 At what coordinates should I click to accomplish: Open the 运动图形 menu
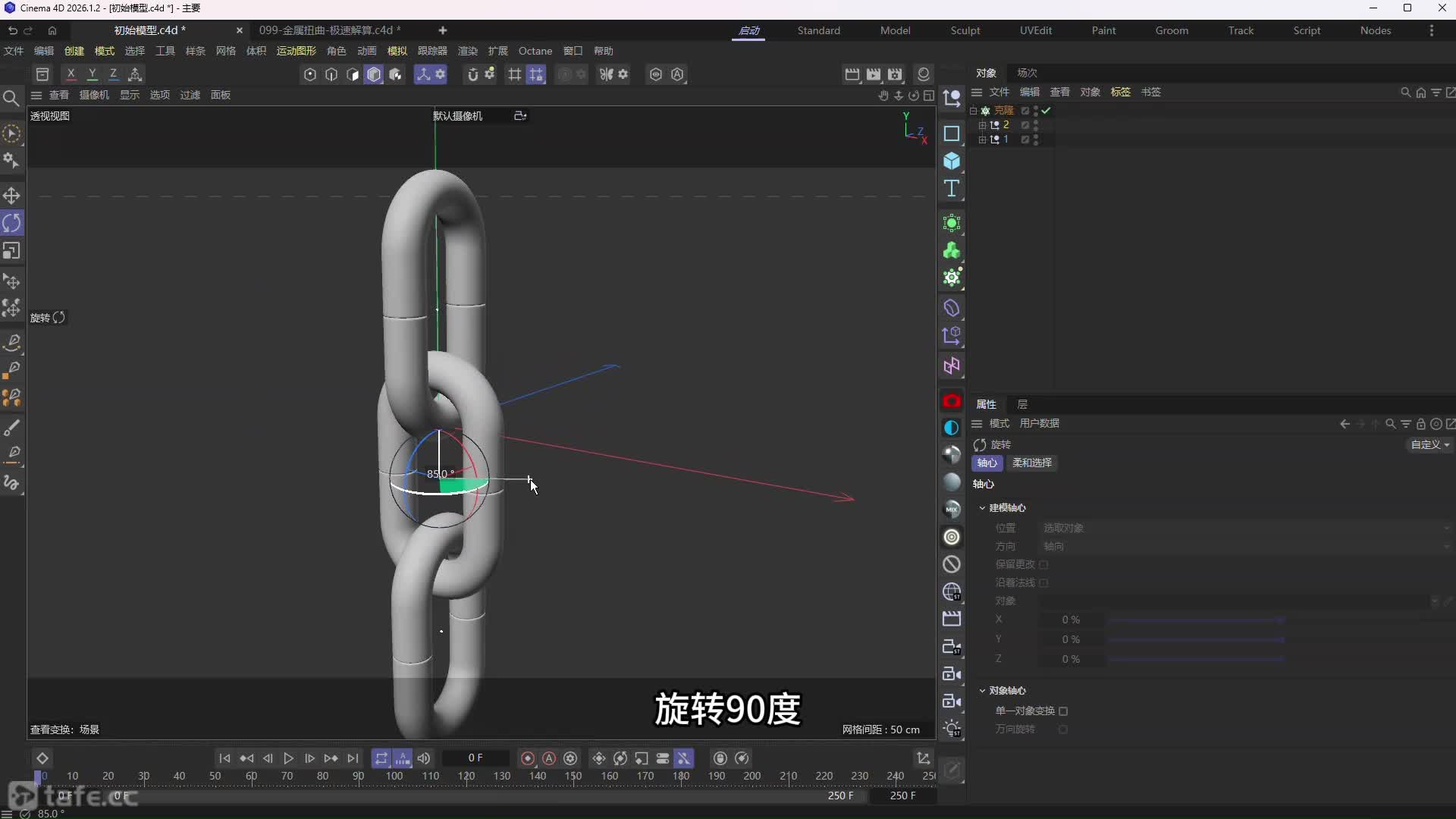296,51
